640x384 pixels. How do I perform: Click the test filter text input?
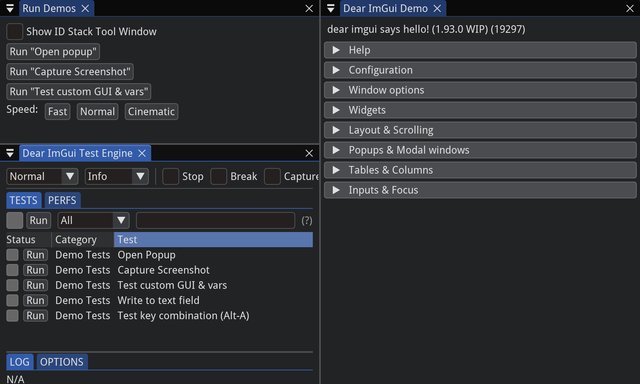click(216, 220)
